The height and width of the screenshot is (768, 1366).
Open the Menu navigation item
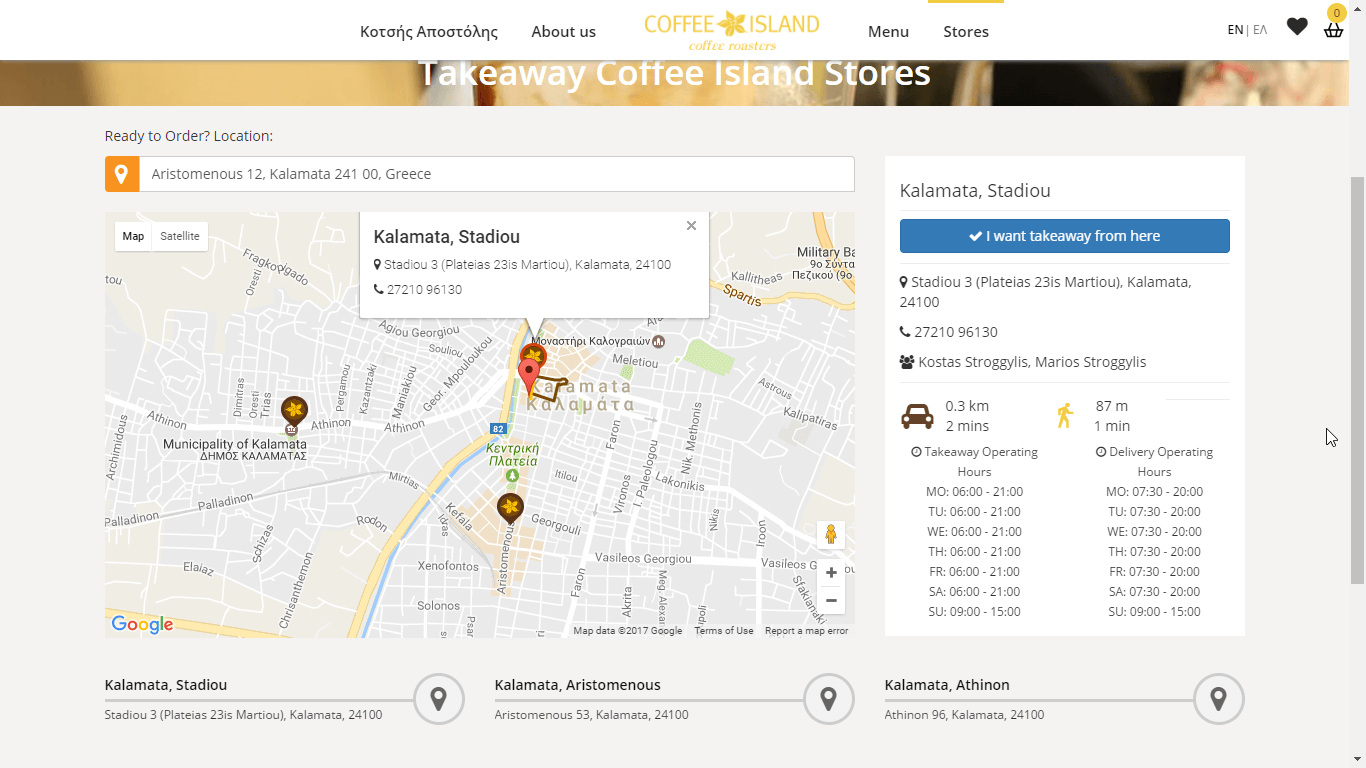(888, 31)
